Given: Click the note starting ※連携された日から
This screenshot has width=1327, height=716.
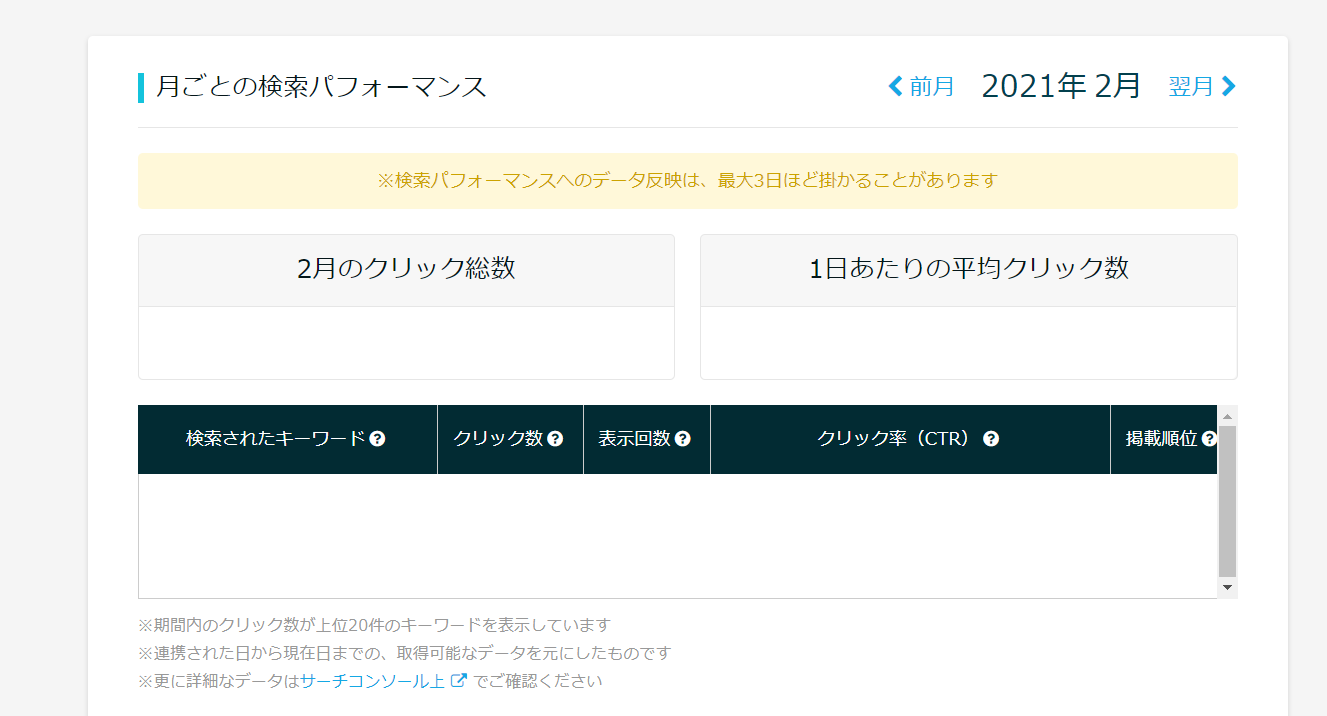Looking at the screenshot, I should (x=404, y=653).
